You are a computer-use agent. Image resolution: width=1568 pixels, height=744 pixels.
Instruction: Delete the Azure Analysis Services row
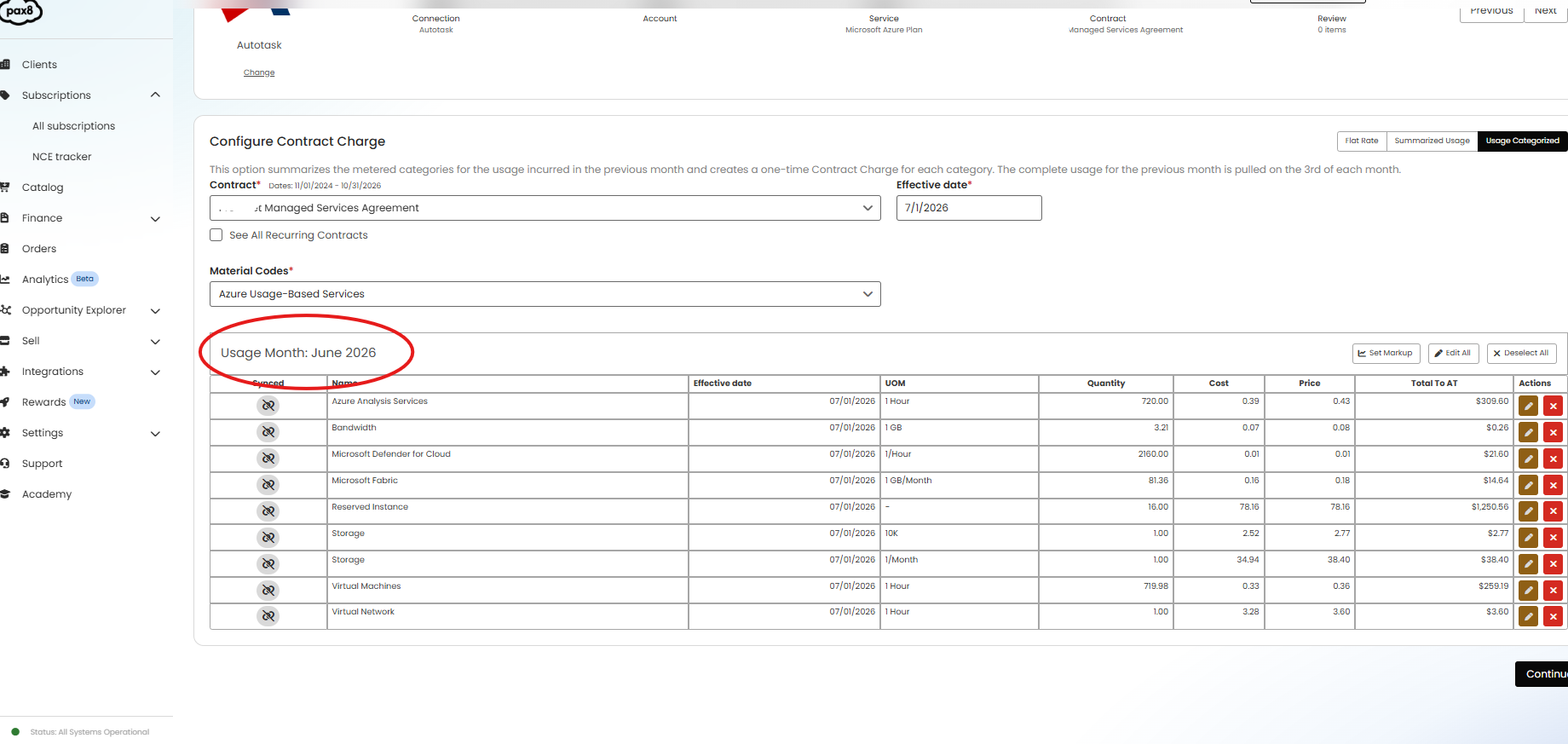point(1554,407)
